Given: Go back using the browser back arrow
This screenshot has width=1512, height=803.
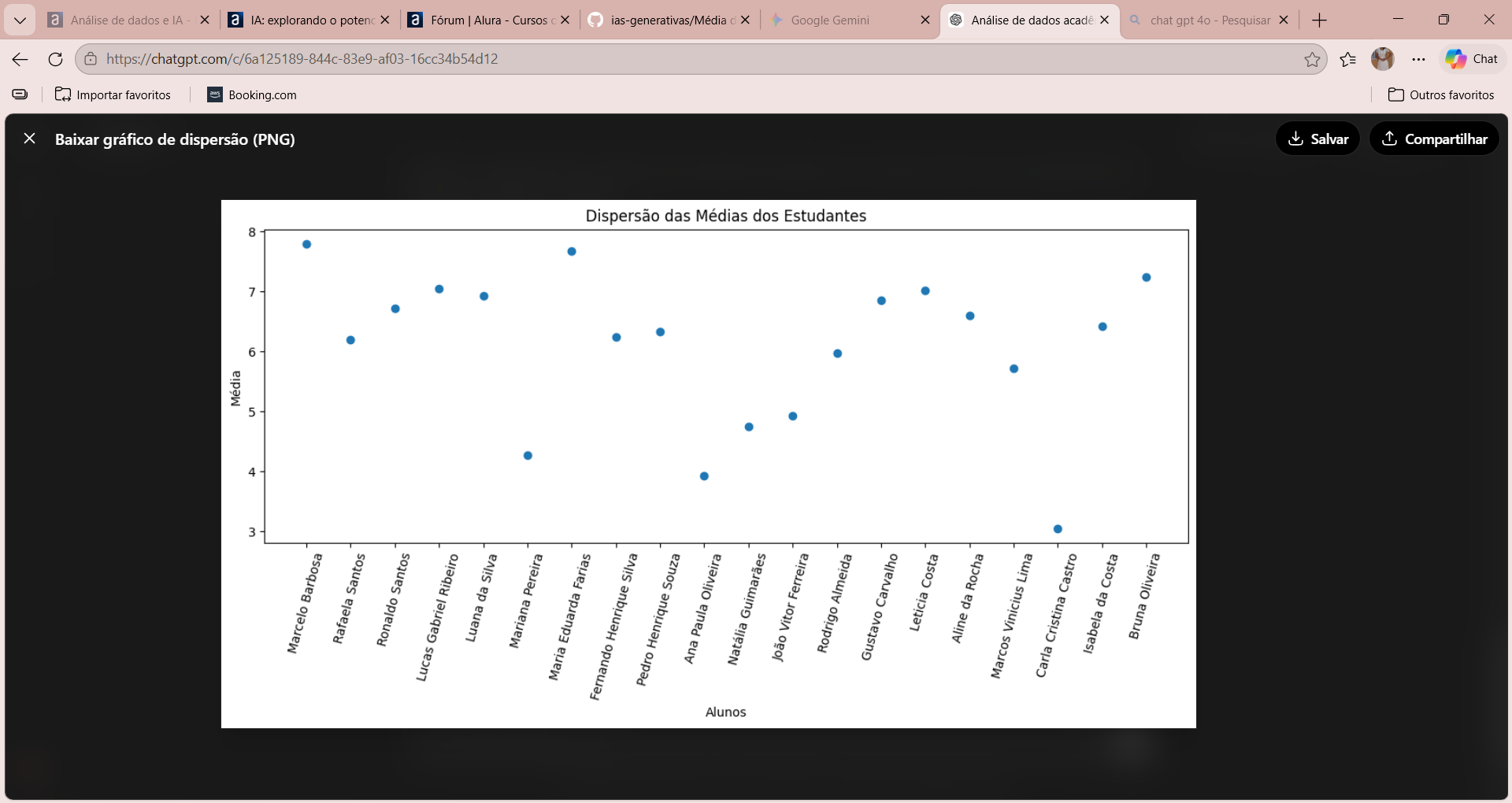Looking at the screenshot, I should pyautogui.click(x=20, y=59).
